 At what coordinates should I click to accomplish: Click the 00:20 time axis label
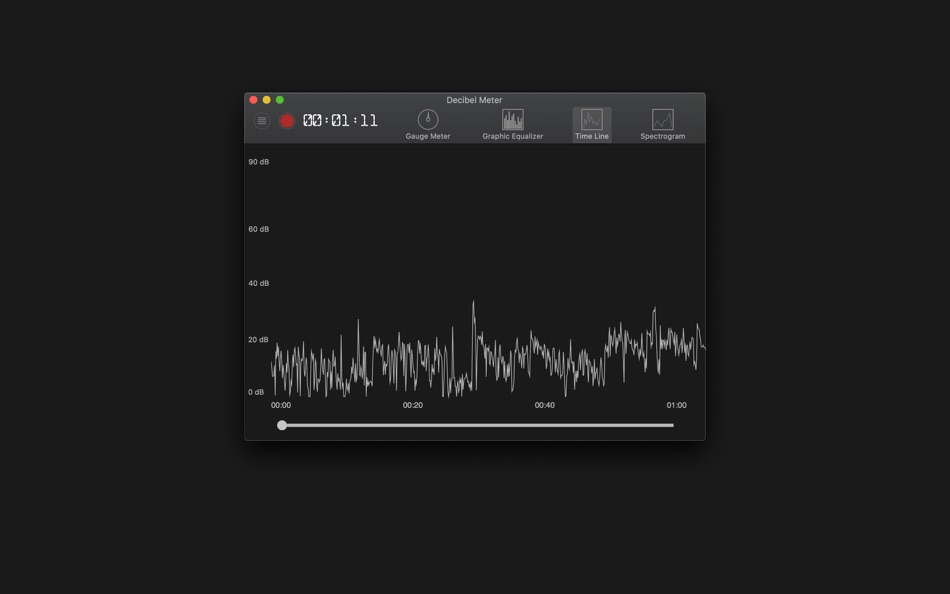[x=413, y=405]
